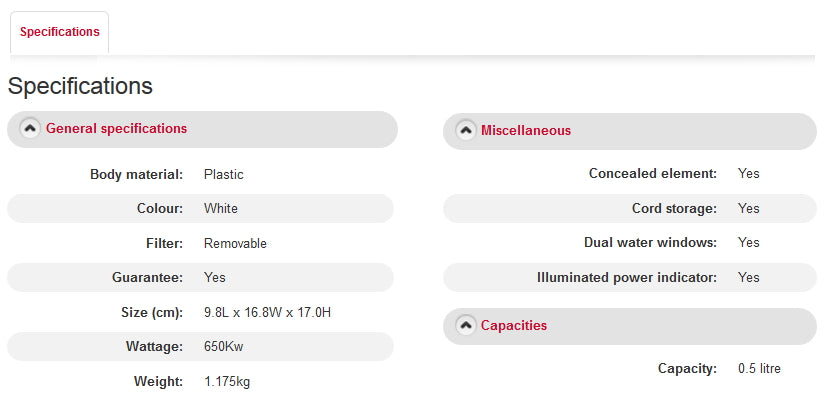Screen dimensions: 834x401
Task: Click the 0.5 litre capacity value
Action: (x=759, y=369)
